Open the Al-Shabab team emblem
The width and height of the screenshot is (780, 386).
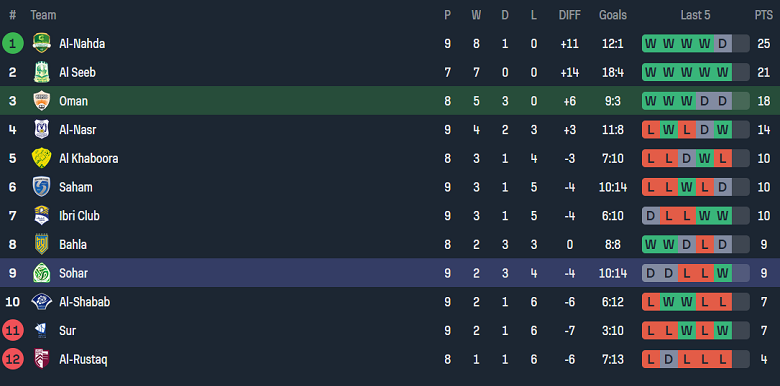click(x=41, y=301)
